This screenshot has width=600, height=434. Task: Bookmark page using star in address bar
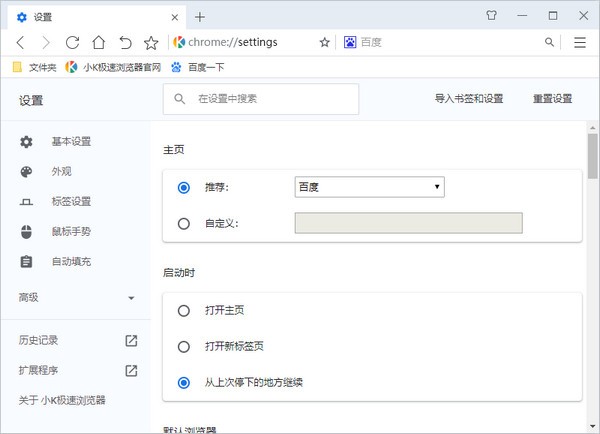324,42
